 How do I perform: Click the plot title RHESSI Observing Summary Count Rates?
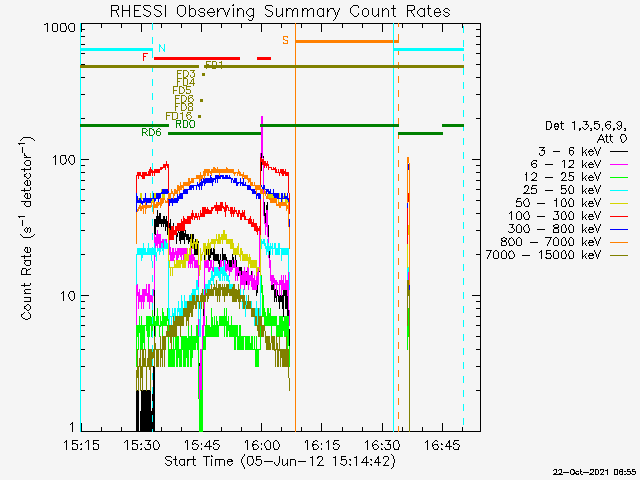click(x=280, y=11)
